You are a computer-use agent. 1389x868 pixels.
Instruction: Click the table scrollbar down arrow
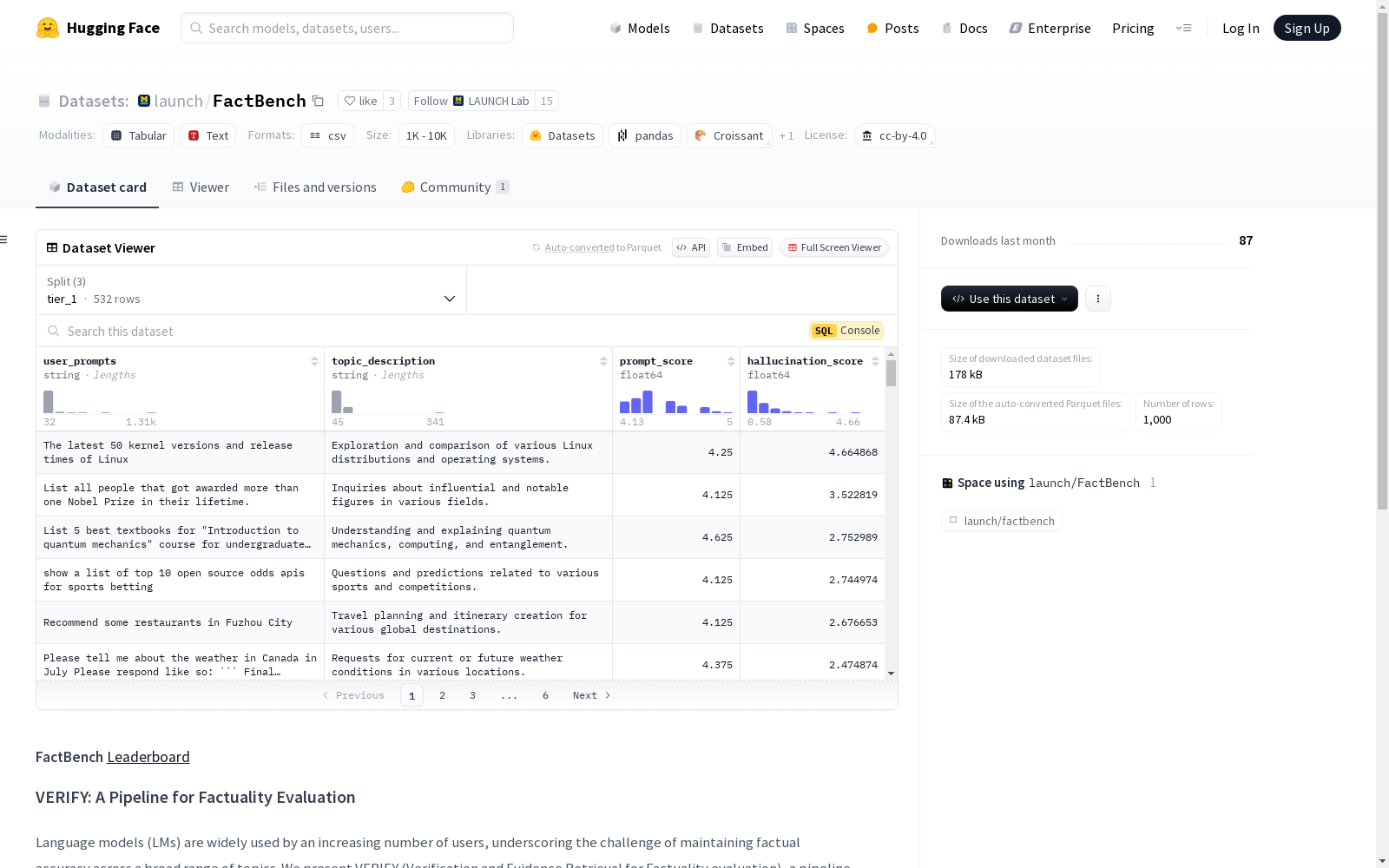891,674
